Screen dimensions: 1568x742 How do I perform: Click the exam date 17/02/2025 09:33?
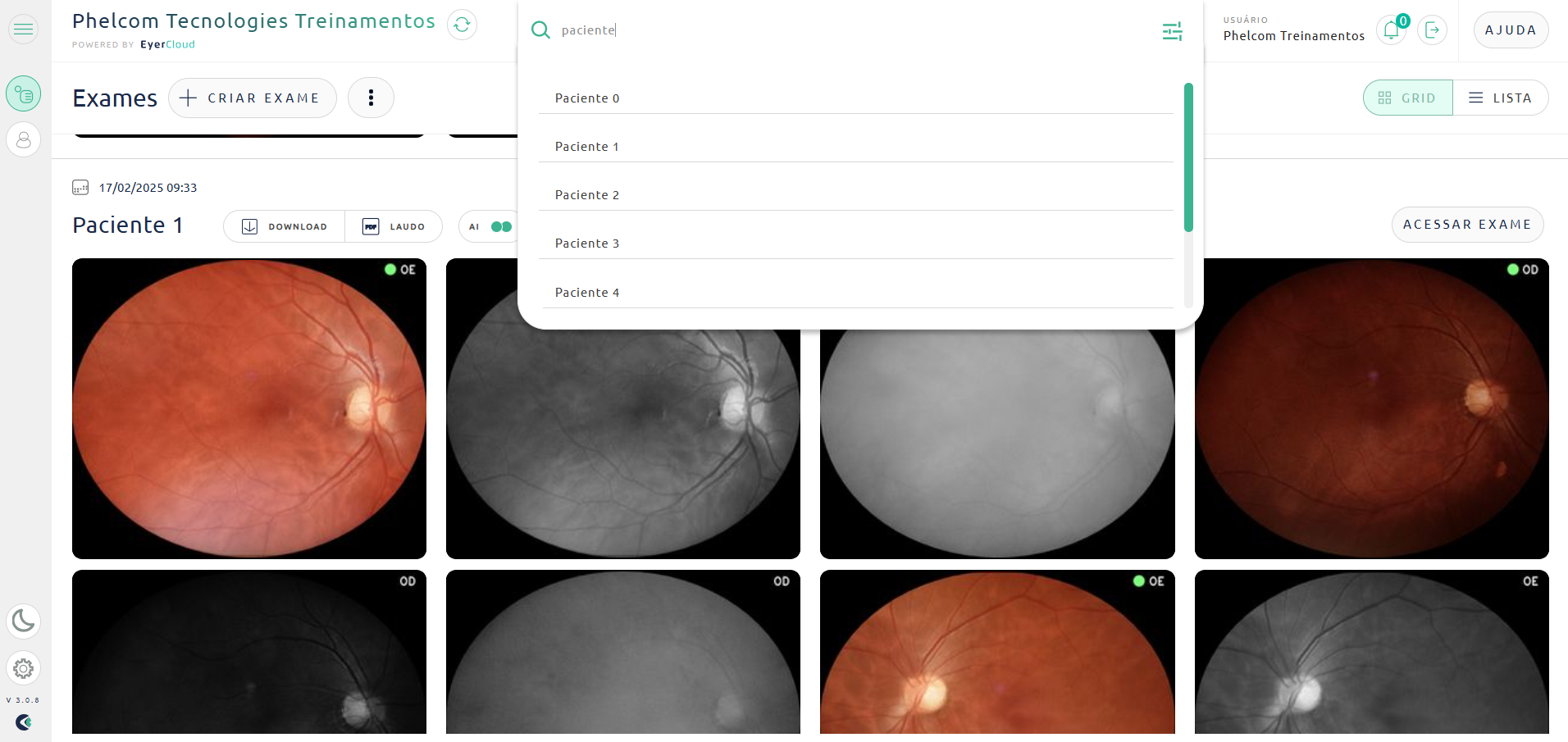148,188
